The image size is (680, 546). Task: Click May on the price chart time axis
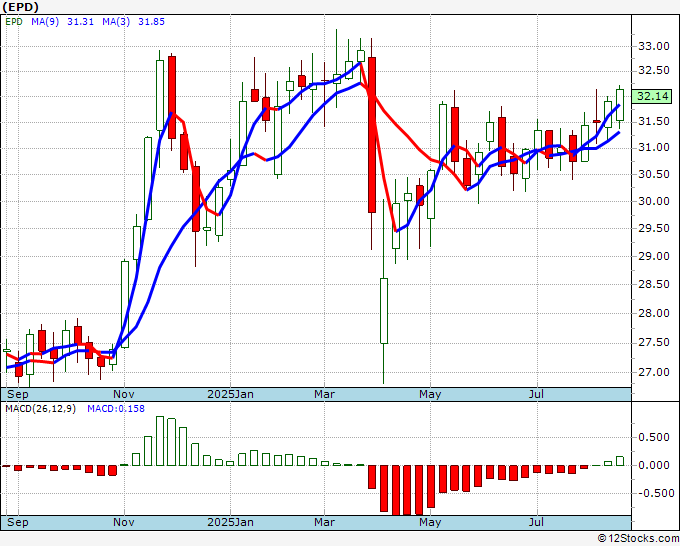coord(430,394)
